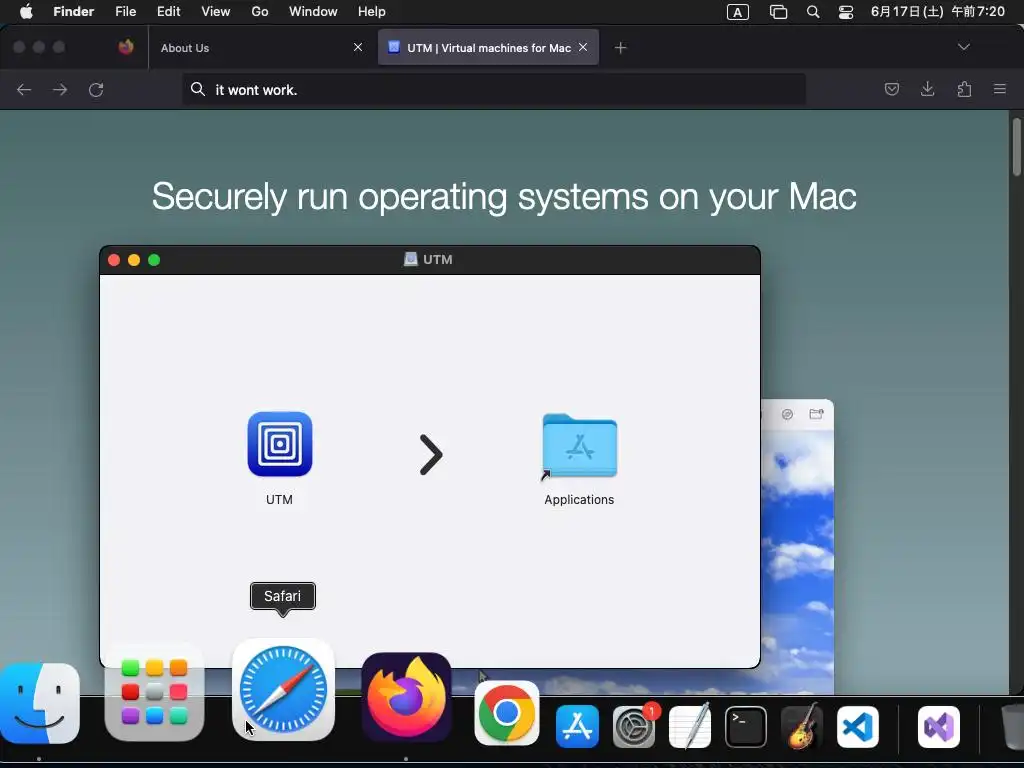This screenshot has width=1024, height=768.
Task: Open the Apple menu
Action: (26, 12)
